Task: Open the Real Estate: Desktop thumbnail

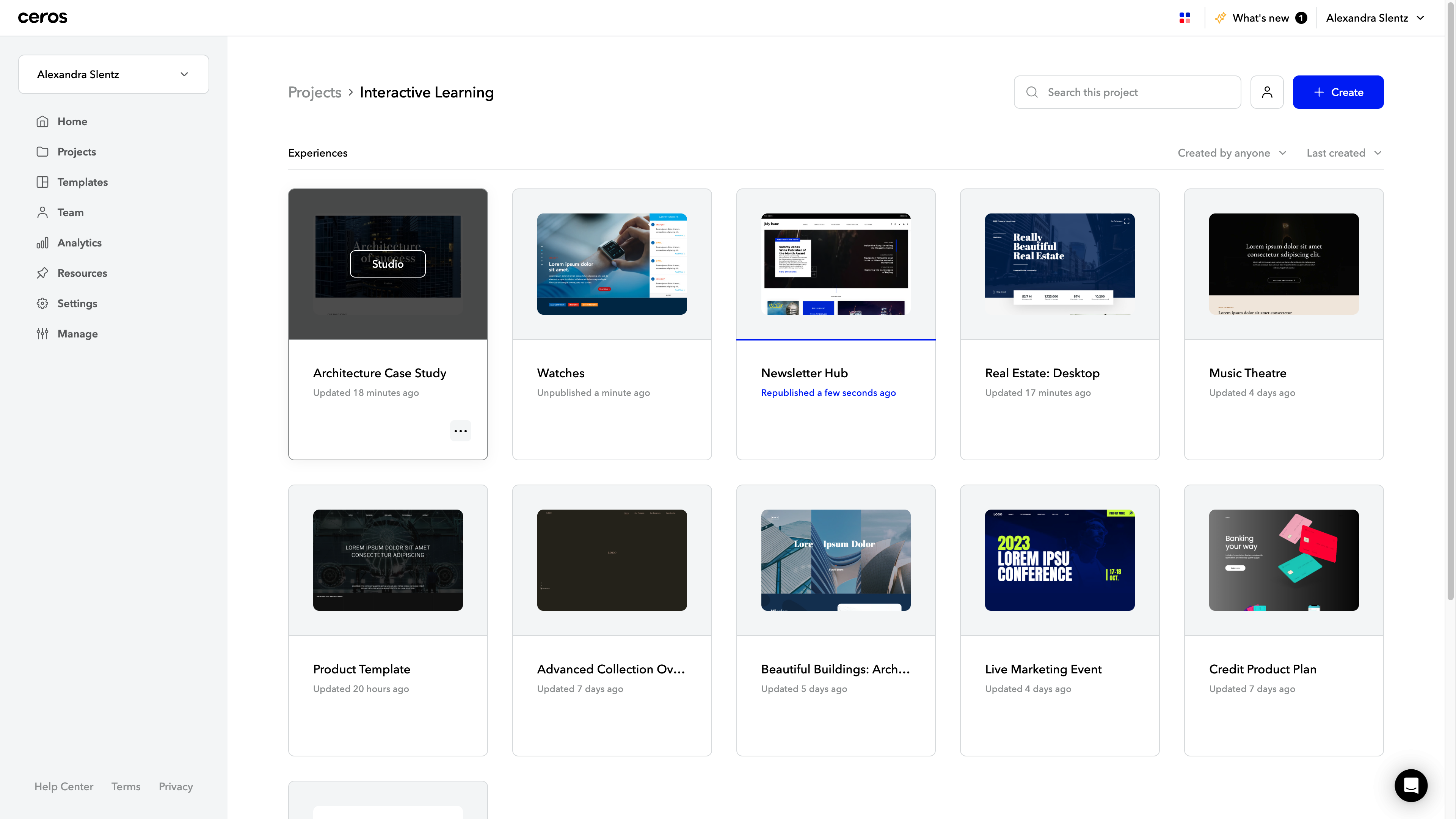Action: [x=1059, y=264]
